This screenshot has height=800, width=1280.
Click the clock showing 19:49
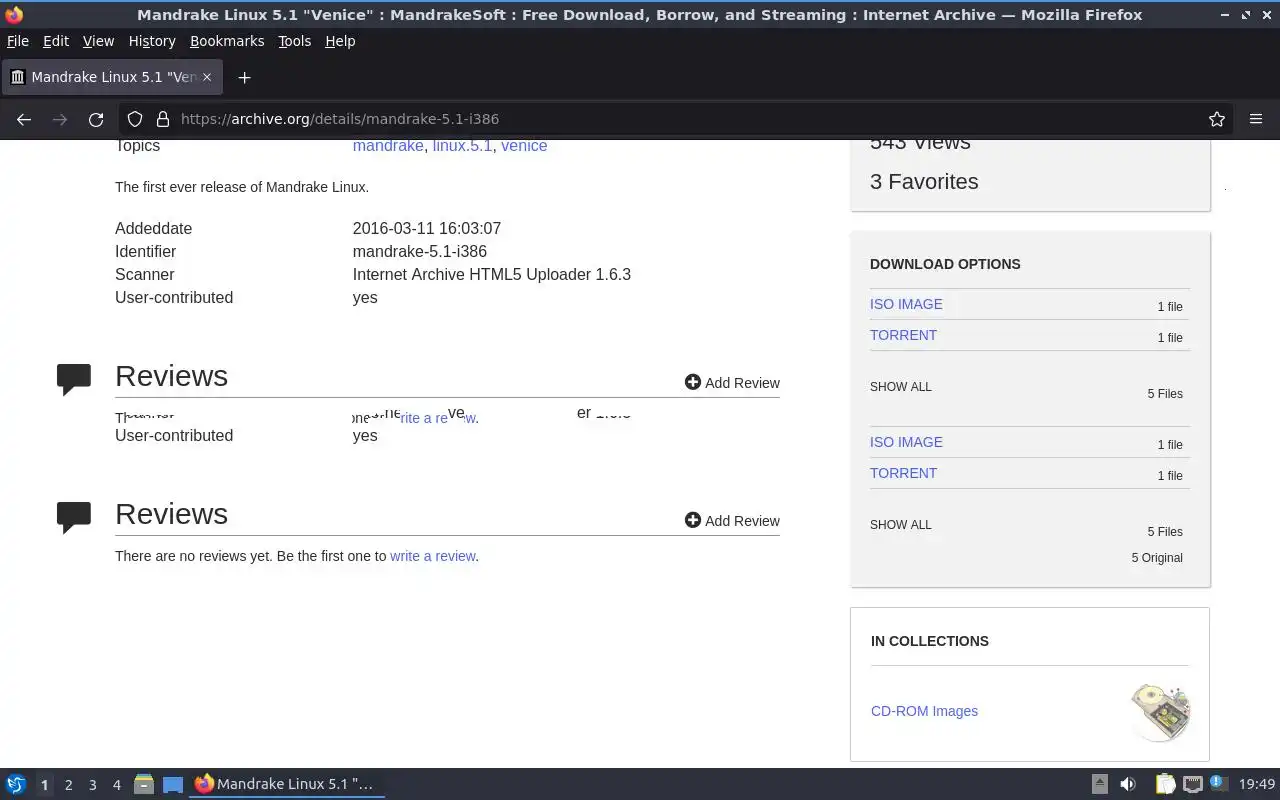(1257, 785)
